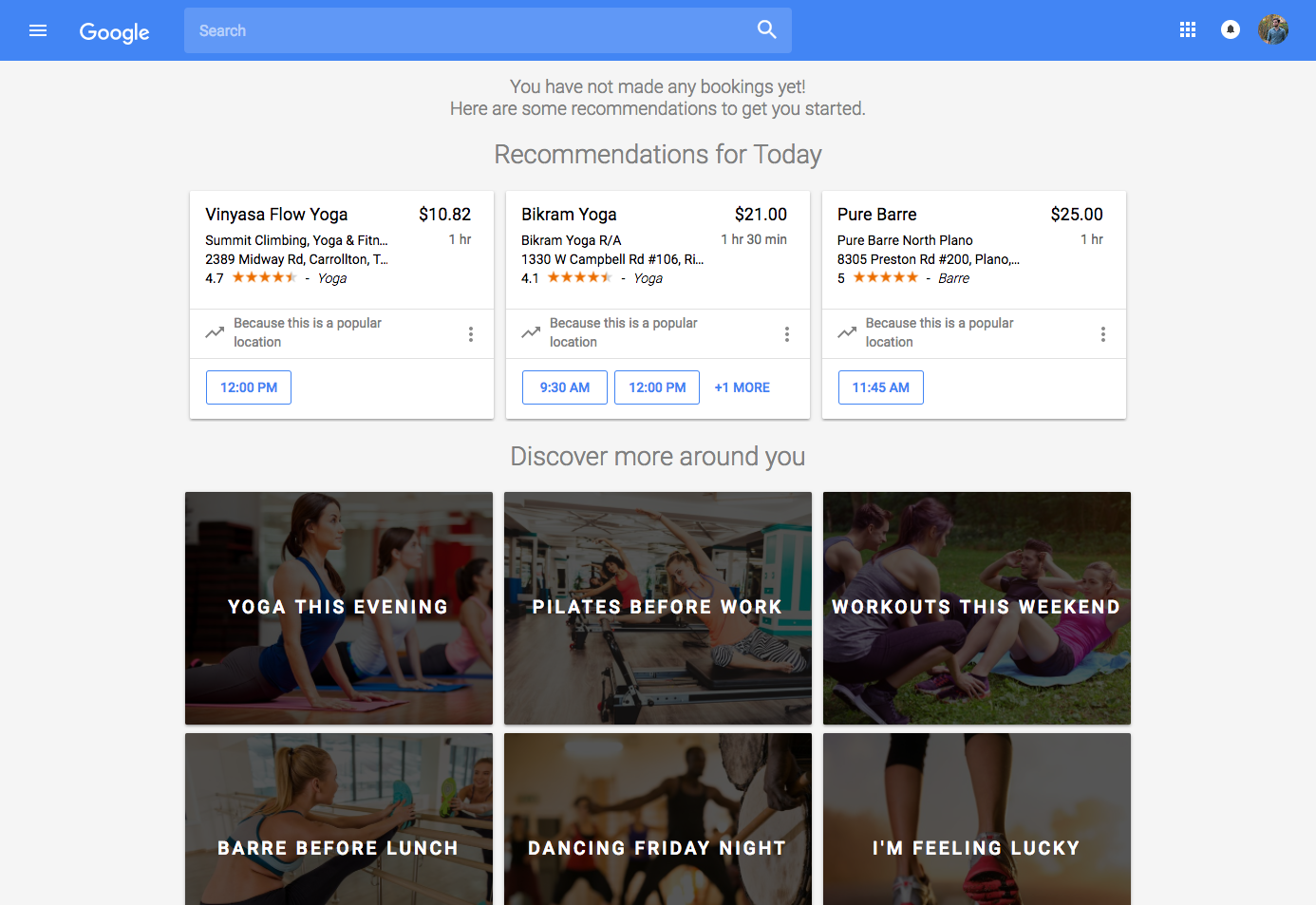
Task: Open the hamburger main menu
Action: pyautogui.click(x=38, y=30)
